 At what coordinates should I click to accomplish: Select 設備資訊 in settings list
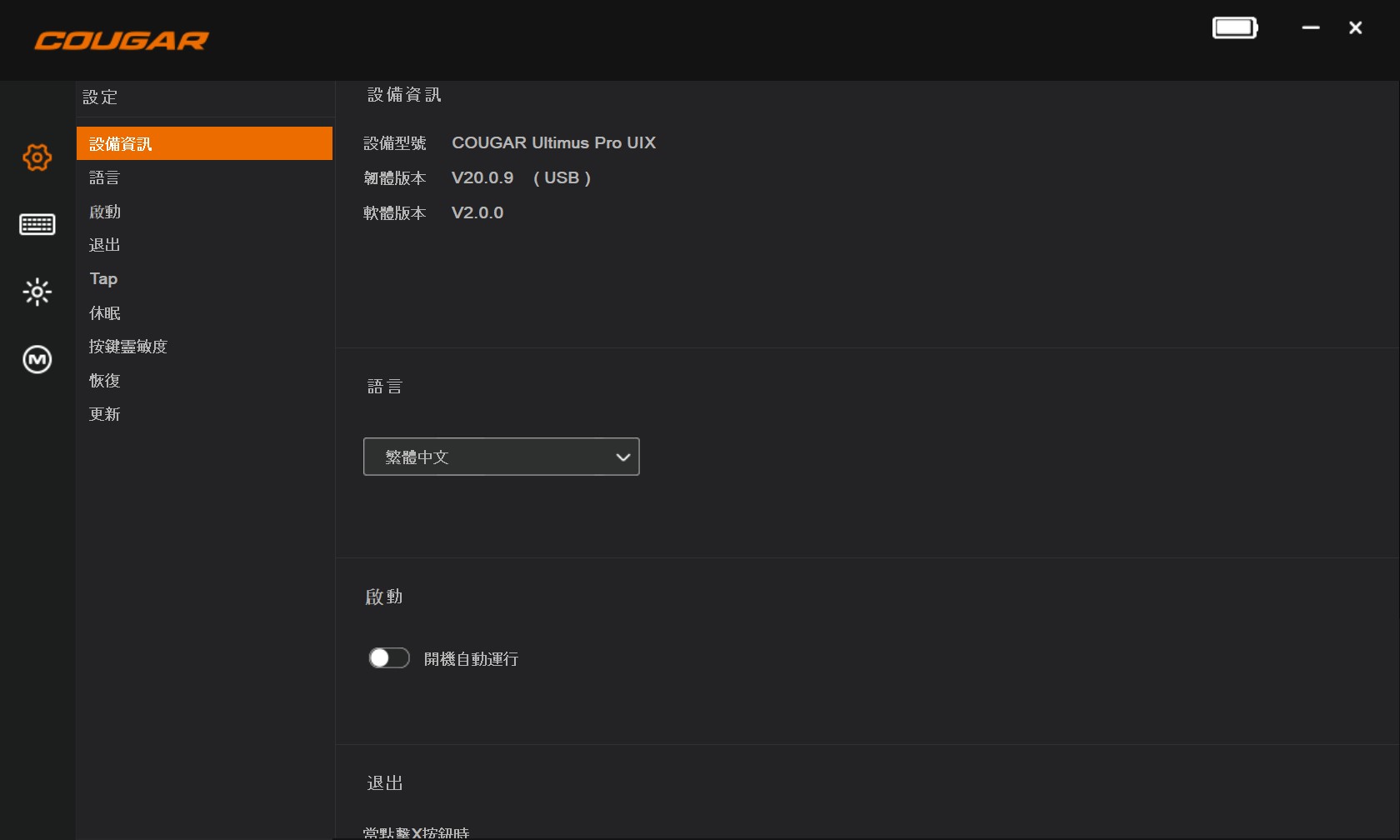pyautogui.click(x=204, y=143)
